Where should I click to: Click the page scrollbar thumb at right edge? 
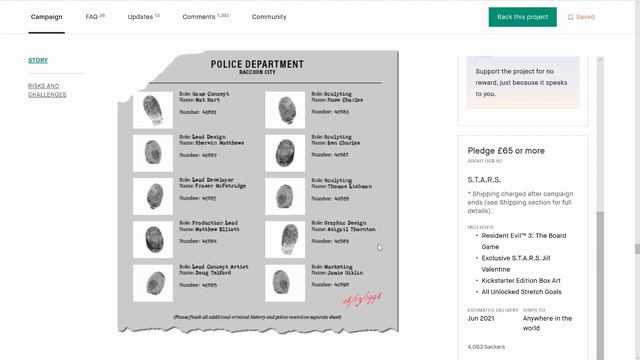click(637, 249)
